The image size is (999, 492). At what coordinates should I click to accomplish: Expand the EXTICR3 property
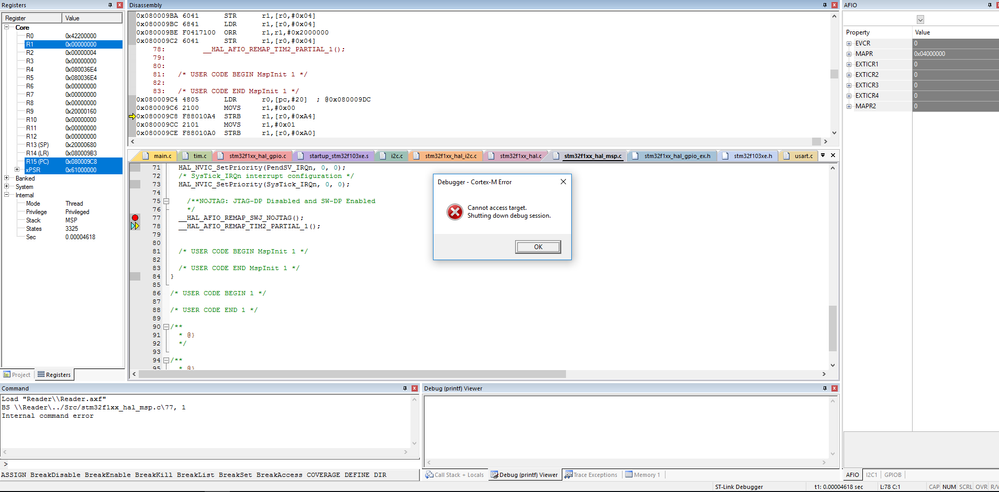[x=849, y=85]
